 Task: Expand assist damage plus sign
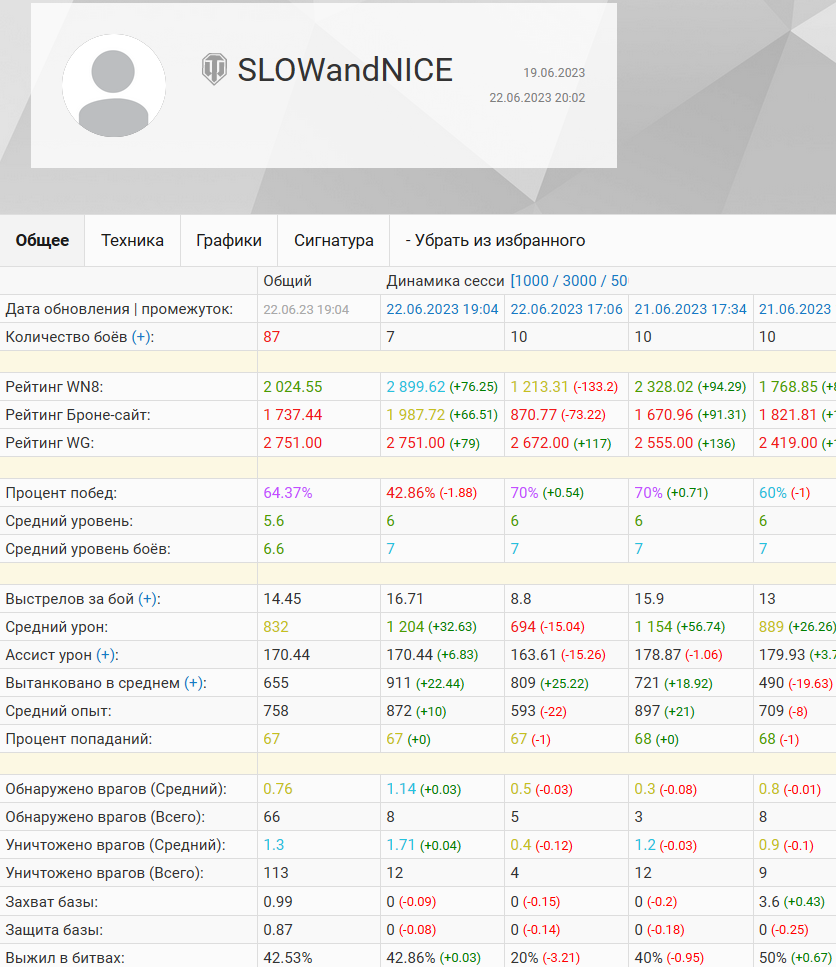pyautogui.click(x=106, y=655)
